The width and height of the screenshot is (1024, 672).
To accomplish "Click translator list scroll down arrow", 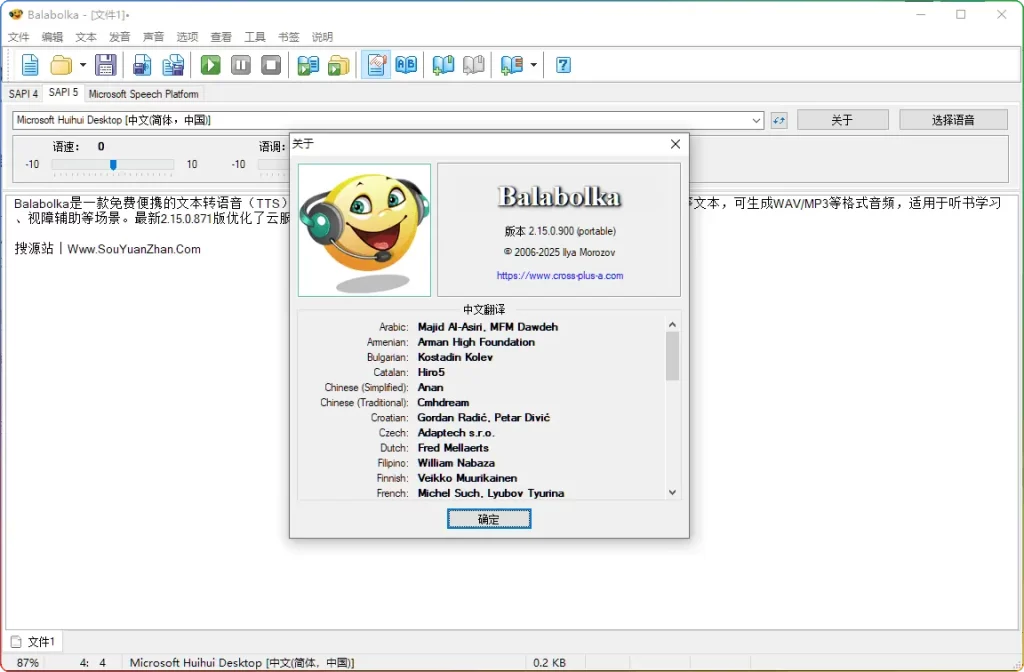I will point(673,493).
